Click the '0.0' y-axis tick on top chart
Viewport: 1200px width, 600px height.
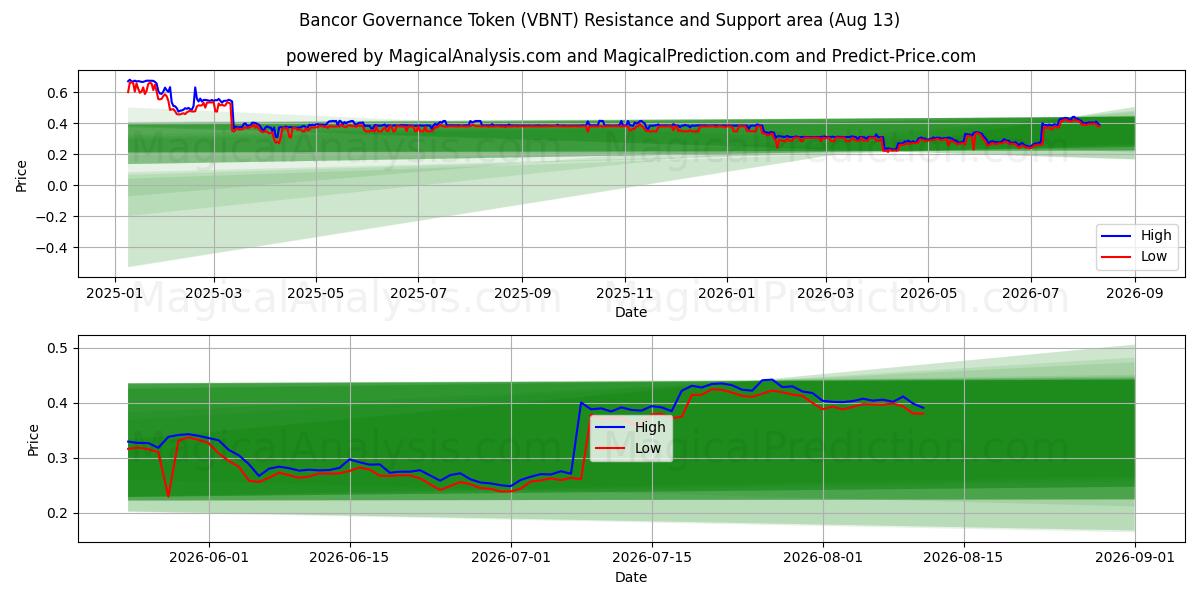[x=56, y=186]
